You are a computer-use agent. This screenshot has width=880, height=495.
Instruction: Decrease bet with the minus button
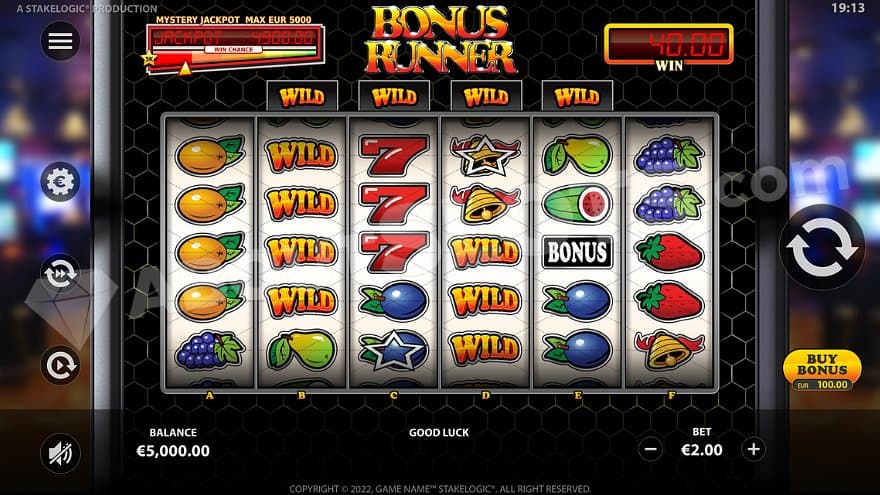[650, 450]
